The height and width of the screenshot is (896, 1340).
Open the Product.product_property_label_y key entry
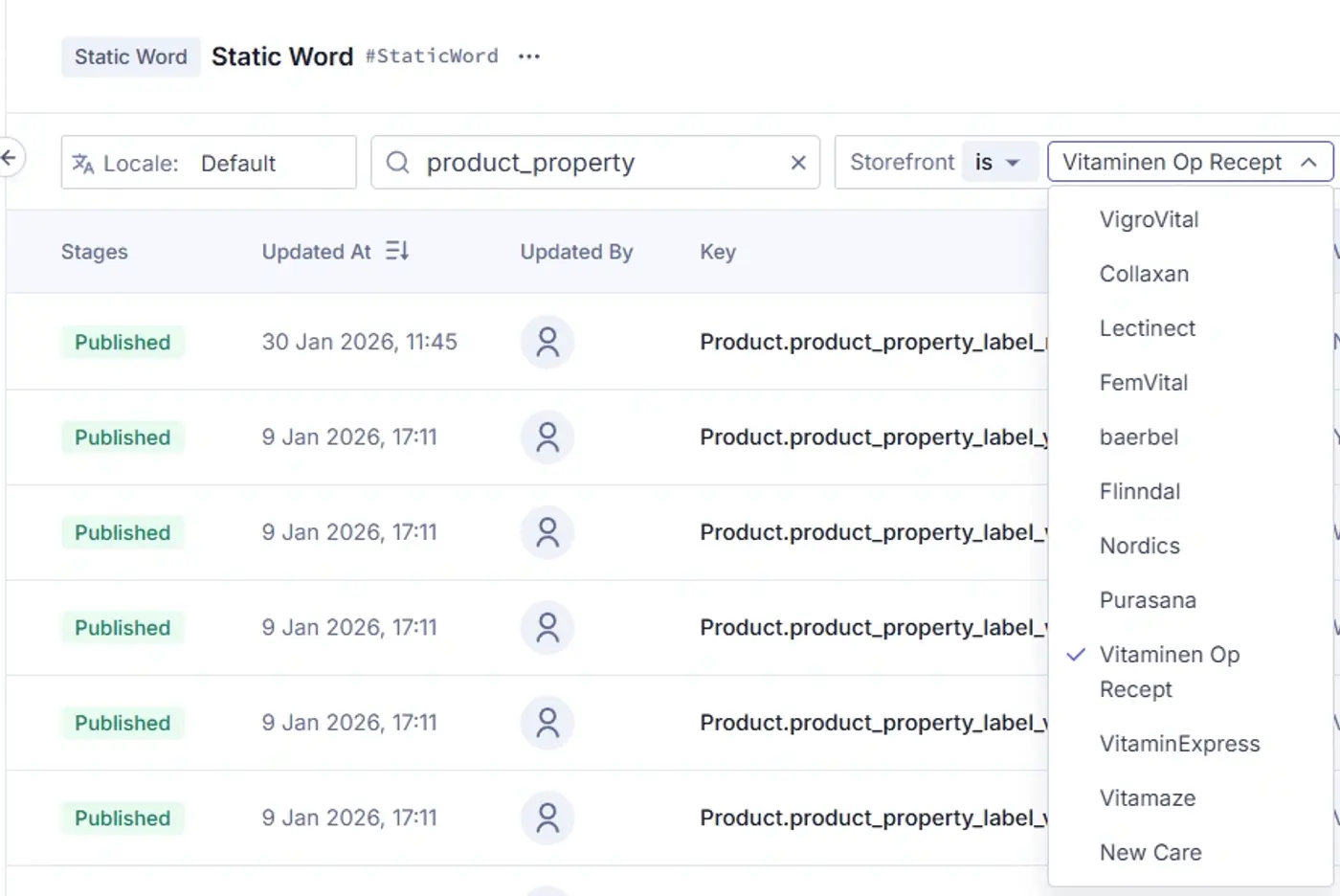874,437
